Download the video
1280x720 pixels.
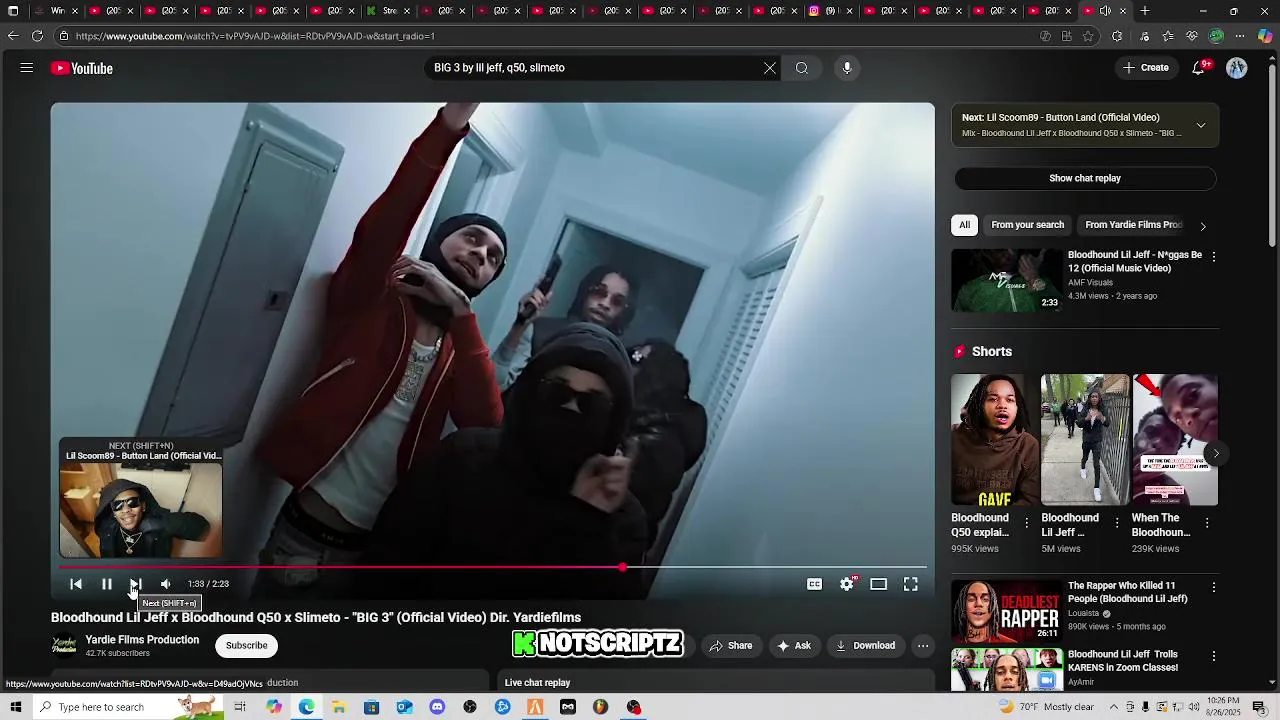click(866, 646)
